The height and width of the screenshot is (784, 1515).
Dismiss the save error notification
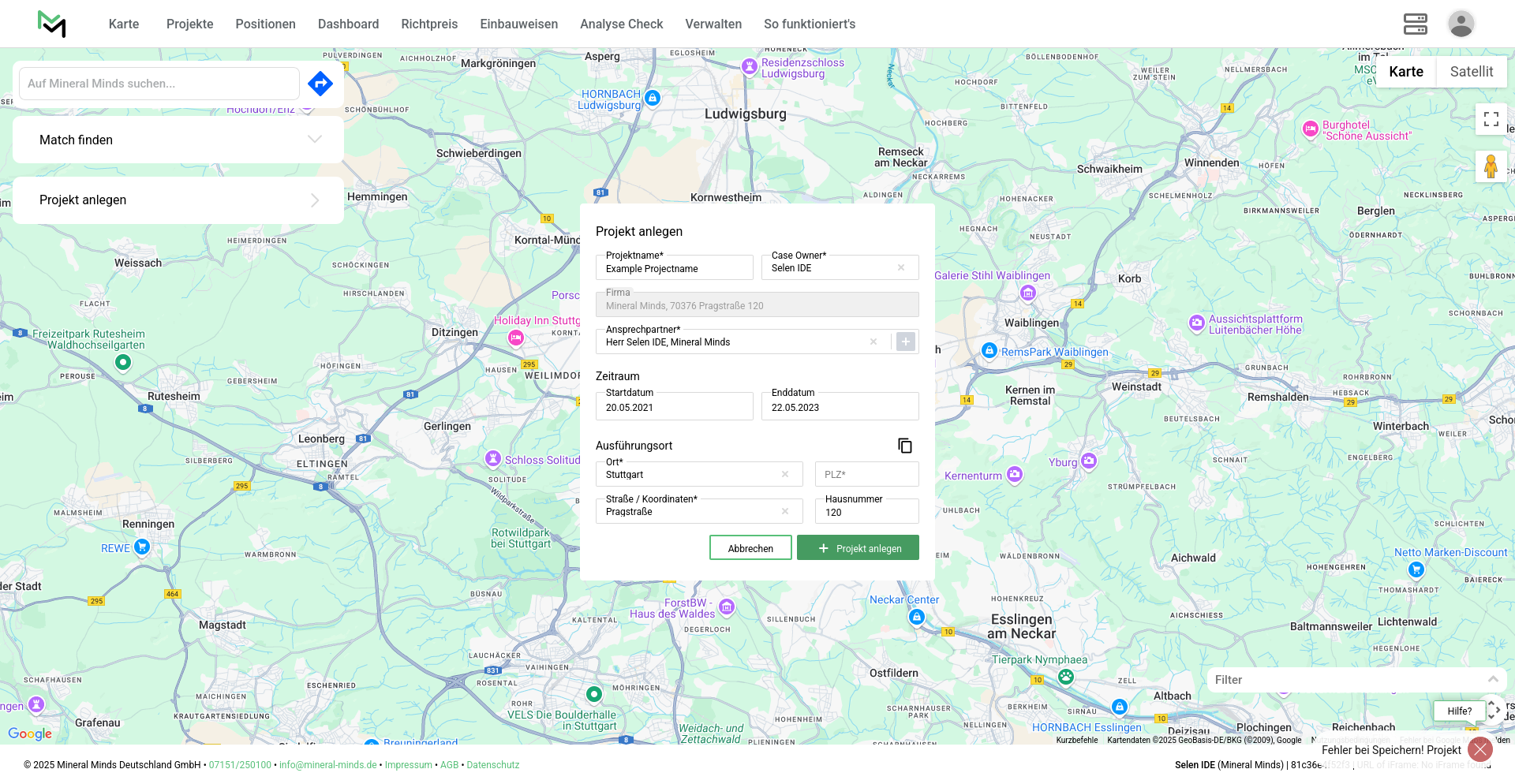point(1479,749)
